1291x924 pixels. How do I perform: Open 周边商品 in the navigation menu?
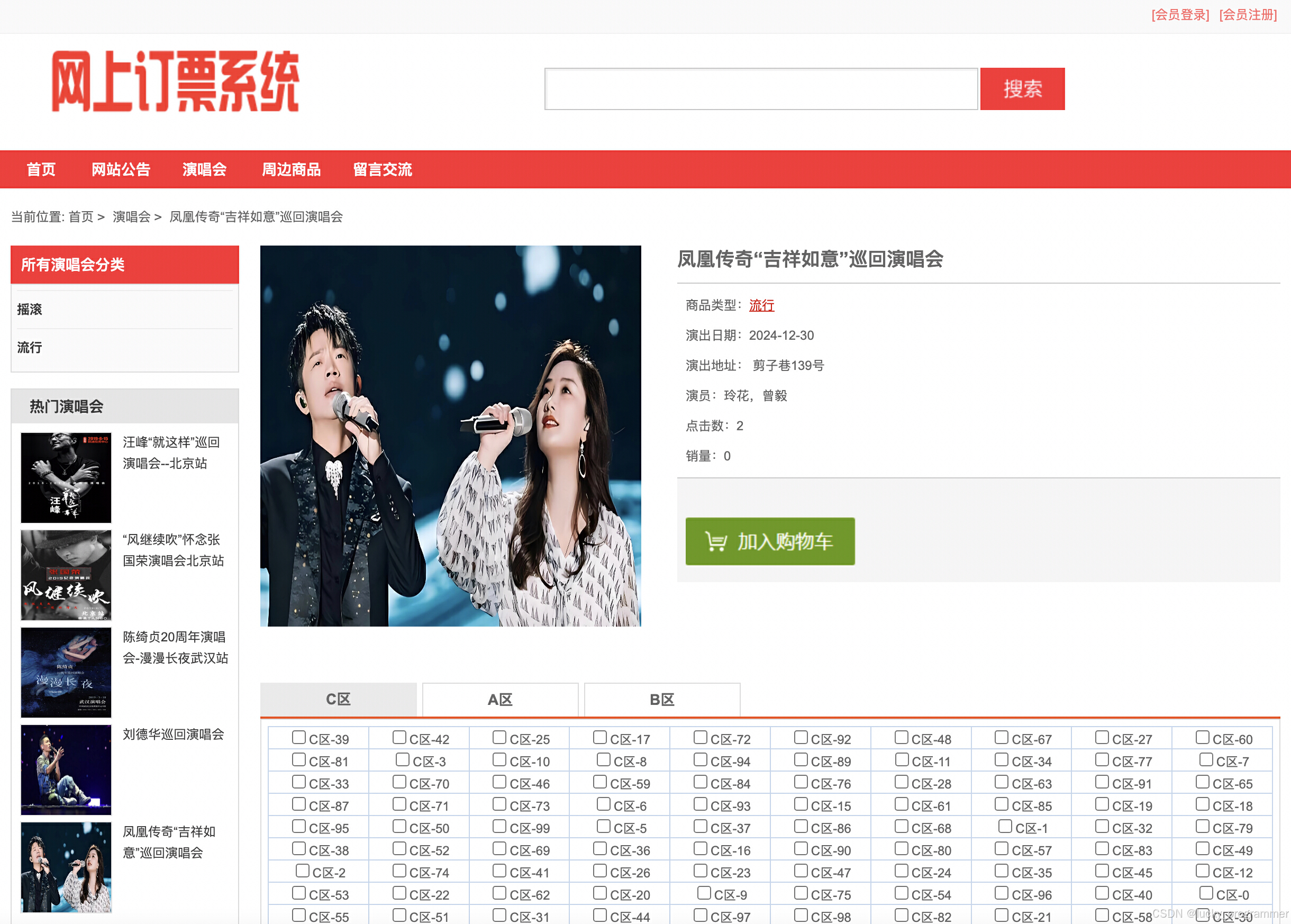290,169
